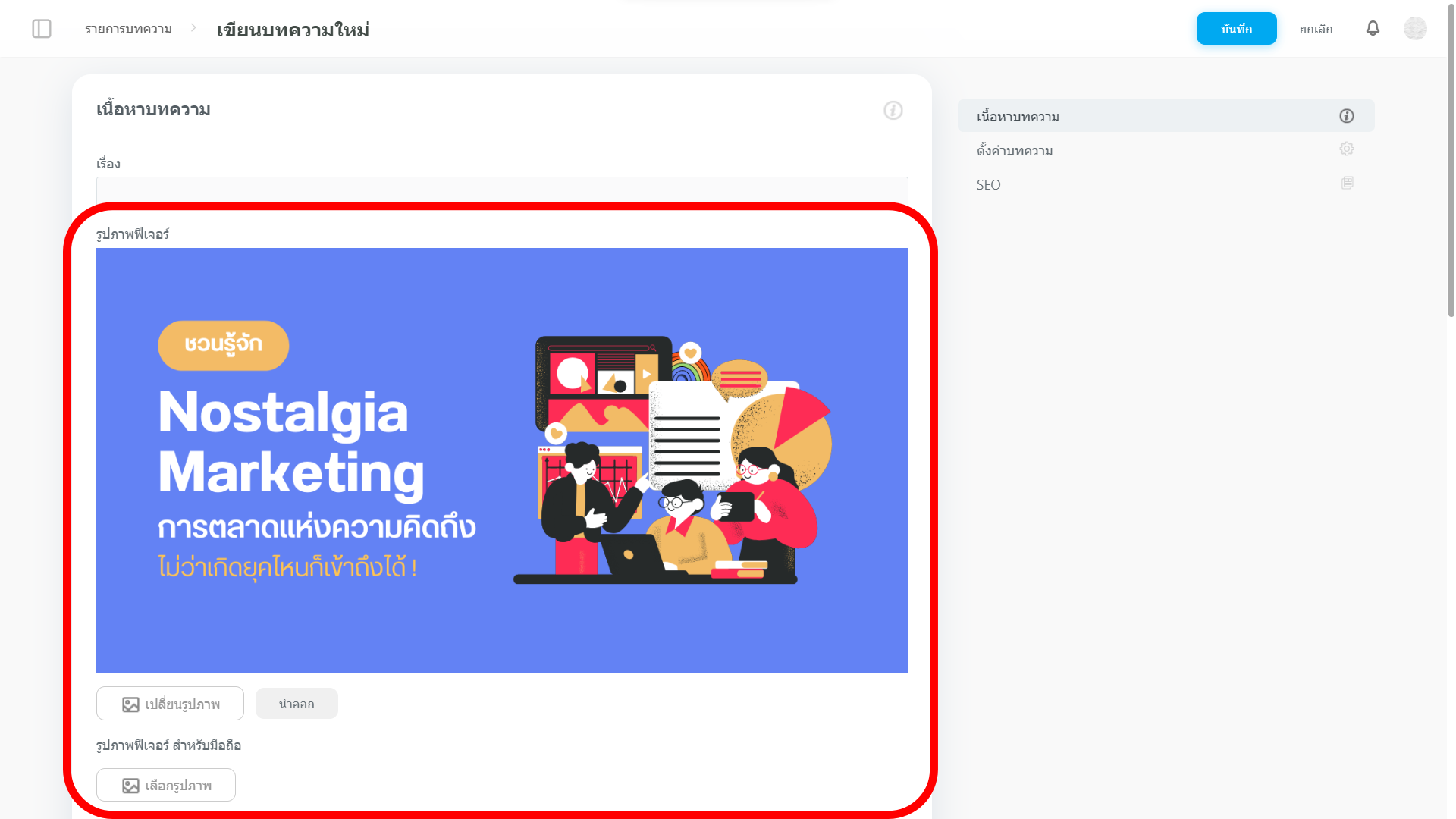Screen dimensions: 1456x819
Task: Switch to ตั้งค่าบทความ section
Action: pyautogui.click(x=1015, y=150)
